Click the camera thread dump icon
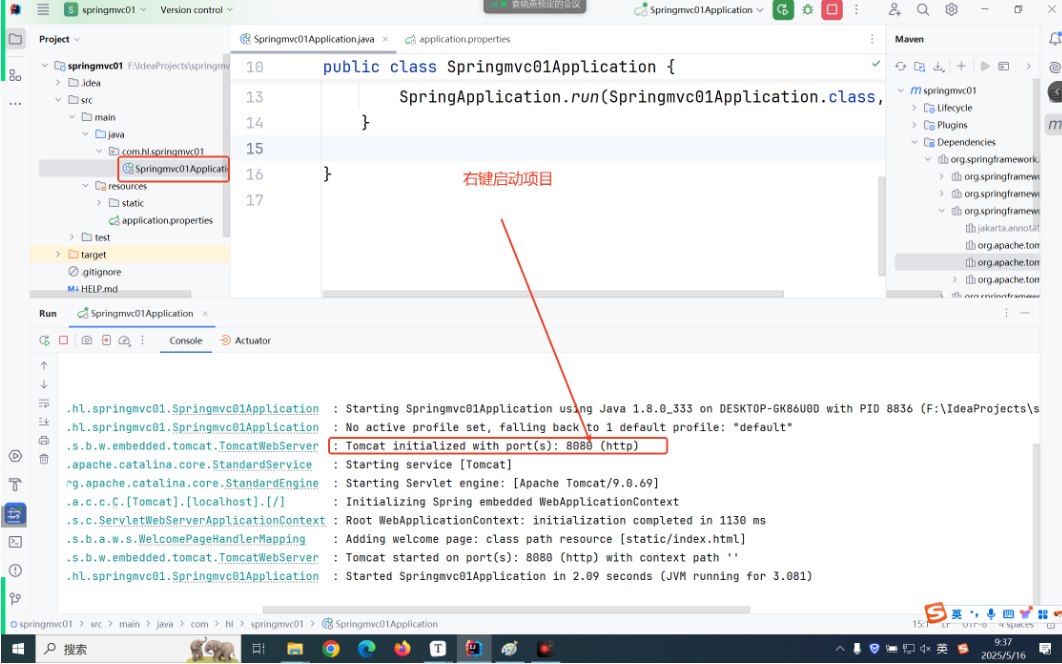 point(87,340)
